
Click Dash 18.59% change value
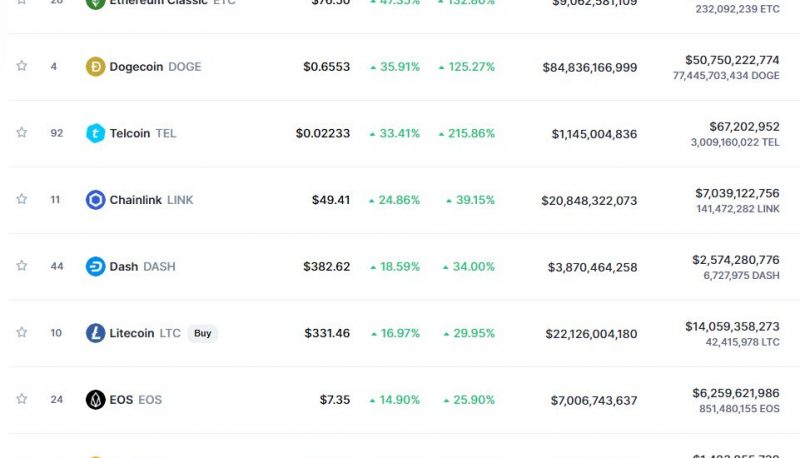(x=400, y=266)
